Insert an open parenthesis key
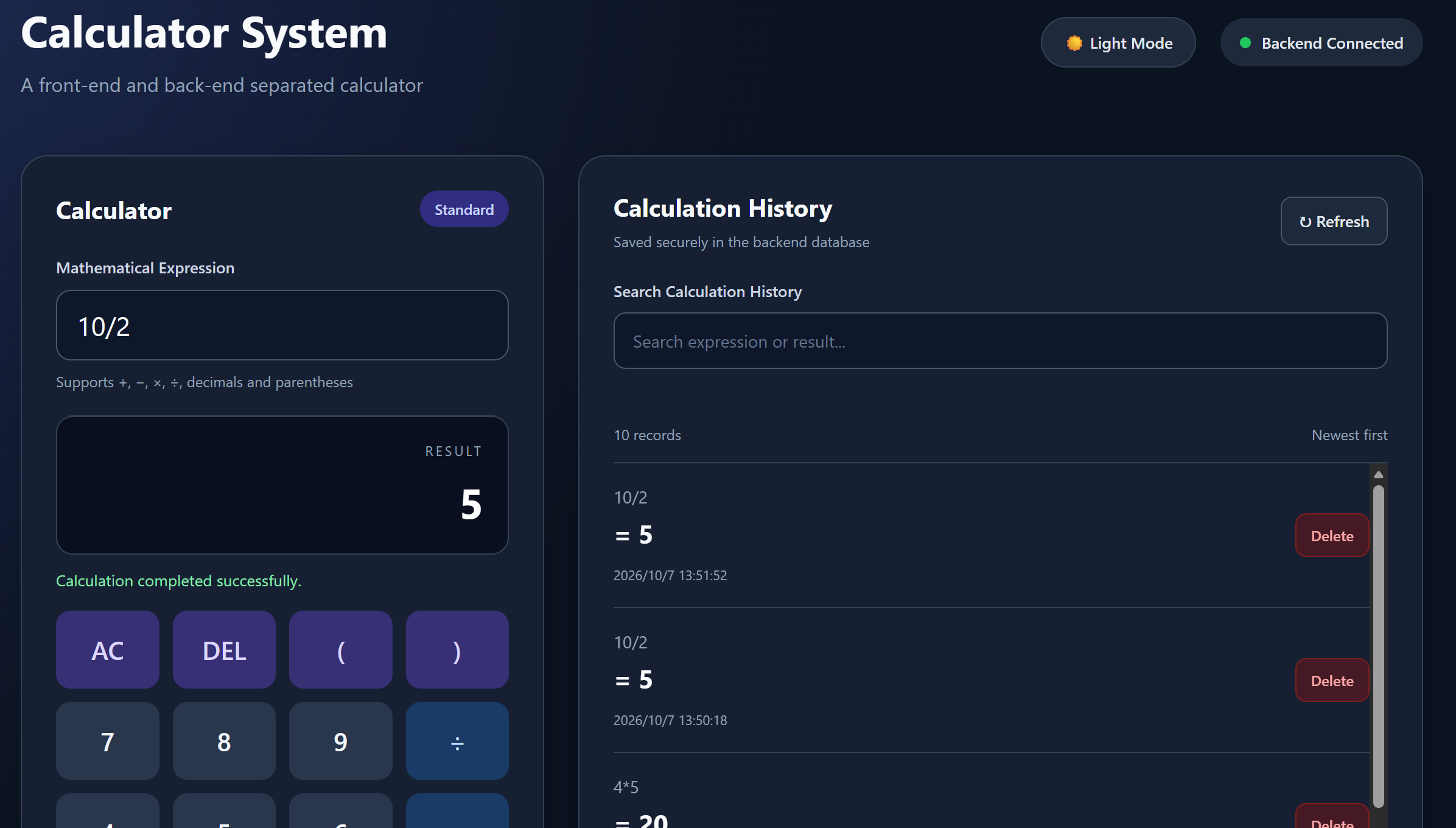This screenshot has width=1456, height=828. pos(341,650)
